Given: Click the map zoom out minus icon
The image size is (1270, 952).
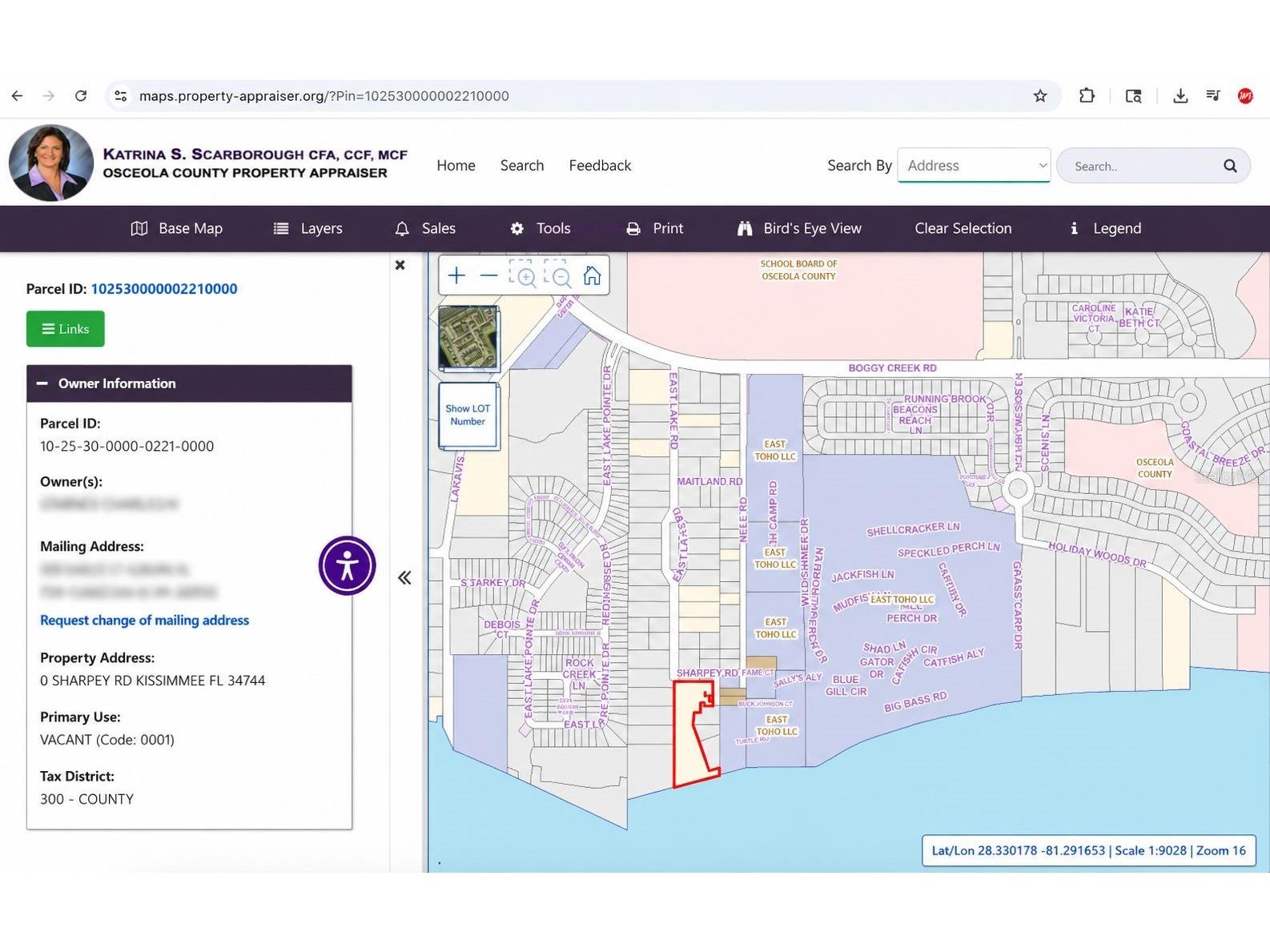Looking at the screenshot, I should 489,276.
